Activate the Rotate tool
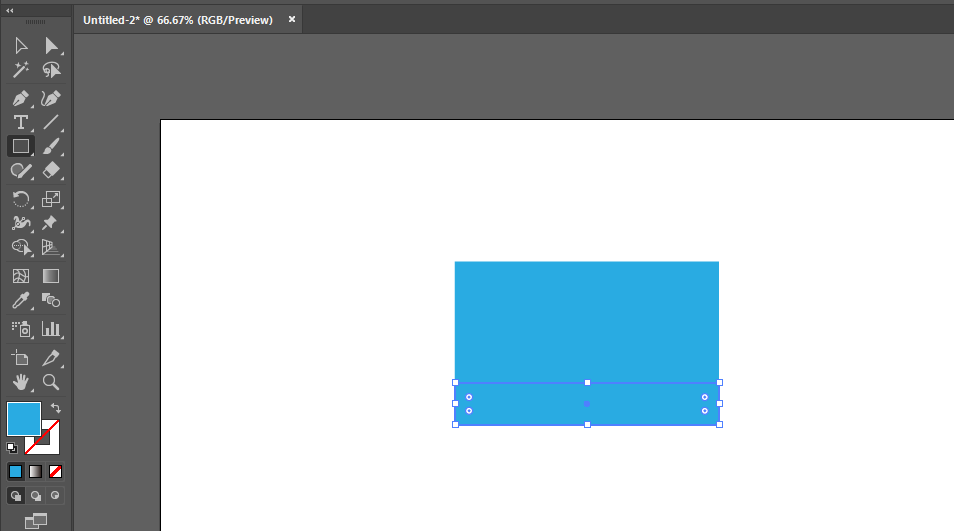Image resolution: width=954 pixels, height=531 pixels. click(21, 199)
